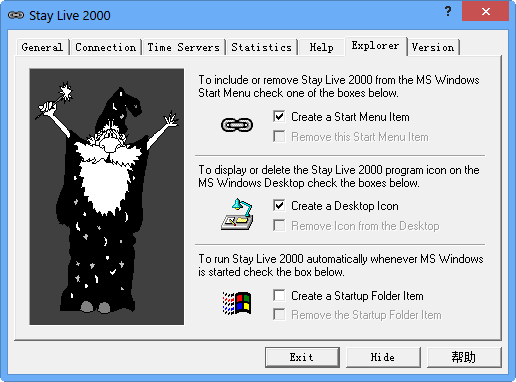Click the chain link icon in the title bar
This screenshot has height=382, width=516.
(x=16, y=15)
